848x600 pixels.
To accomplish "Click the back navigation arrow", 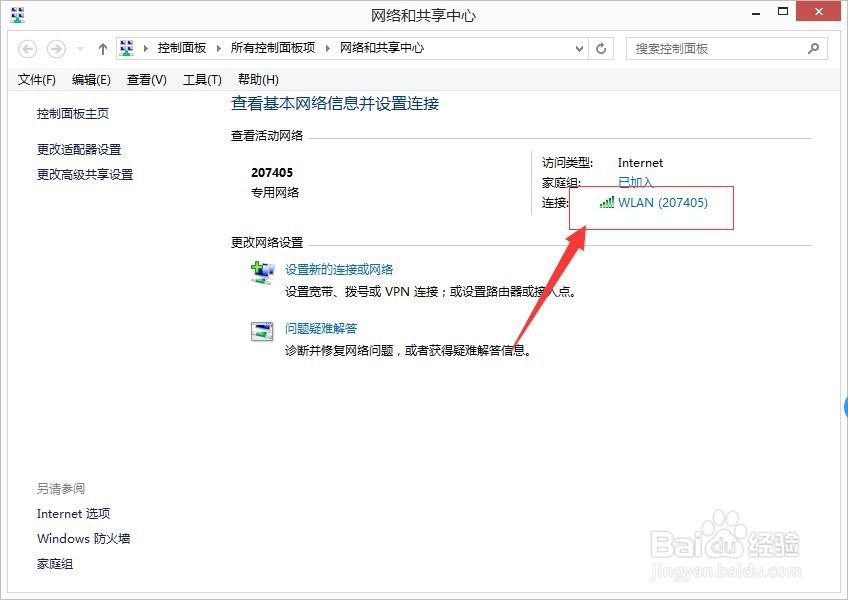I will pyautogui.click(x=28, y=48).
